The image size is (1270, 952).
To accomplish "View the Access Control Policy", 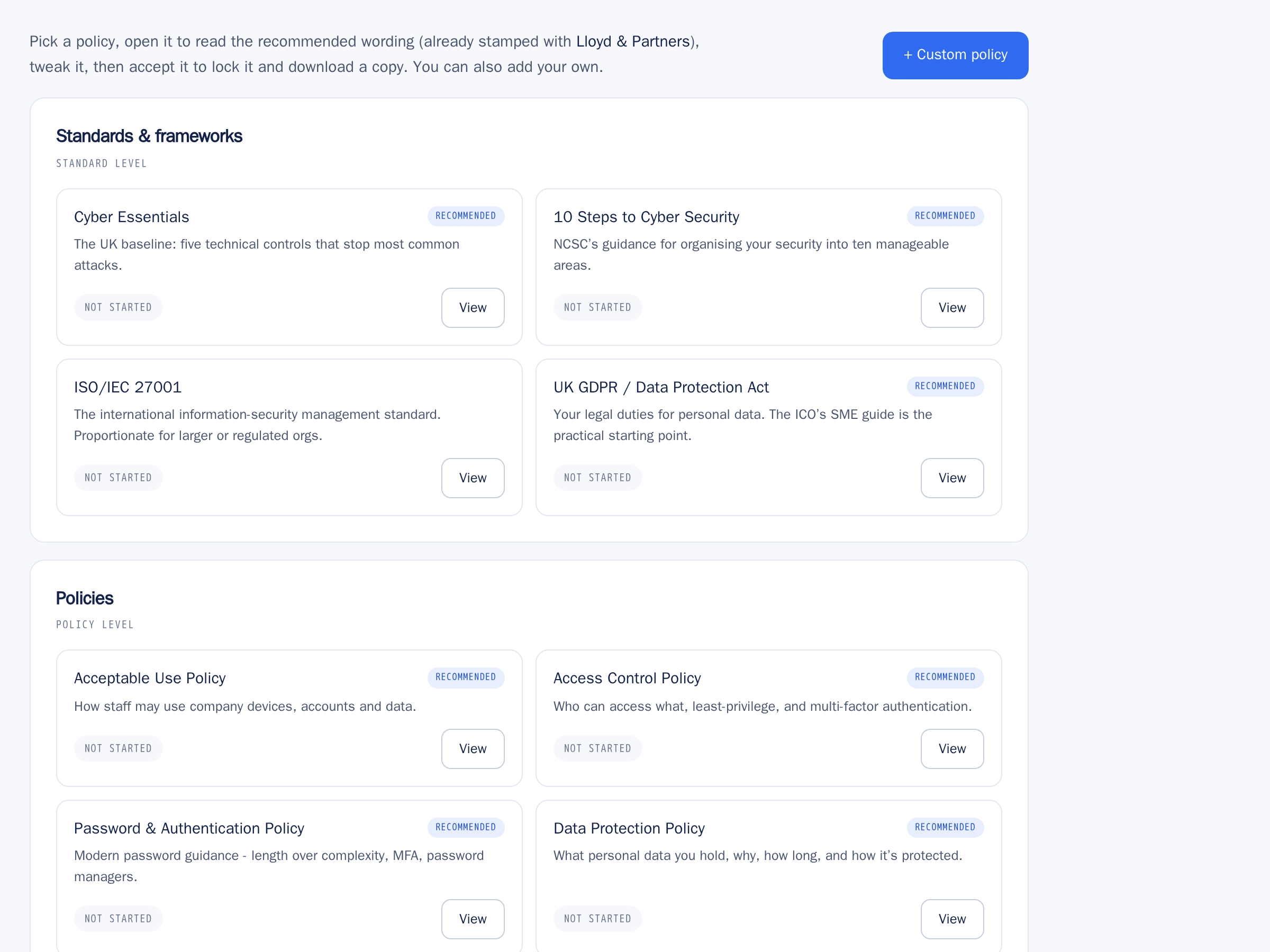I will [952, 749].
